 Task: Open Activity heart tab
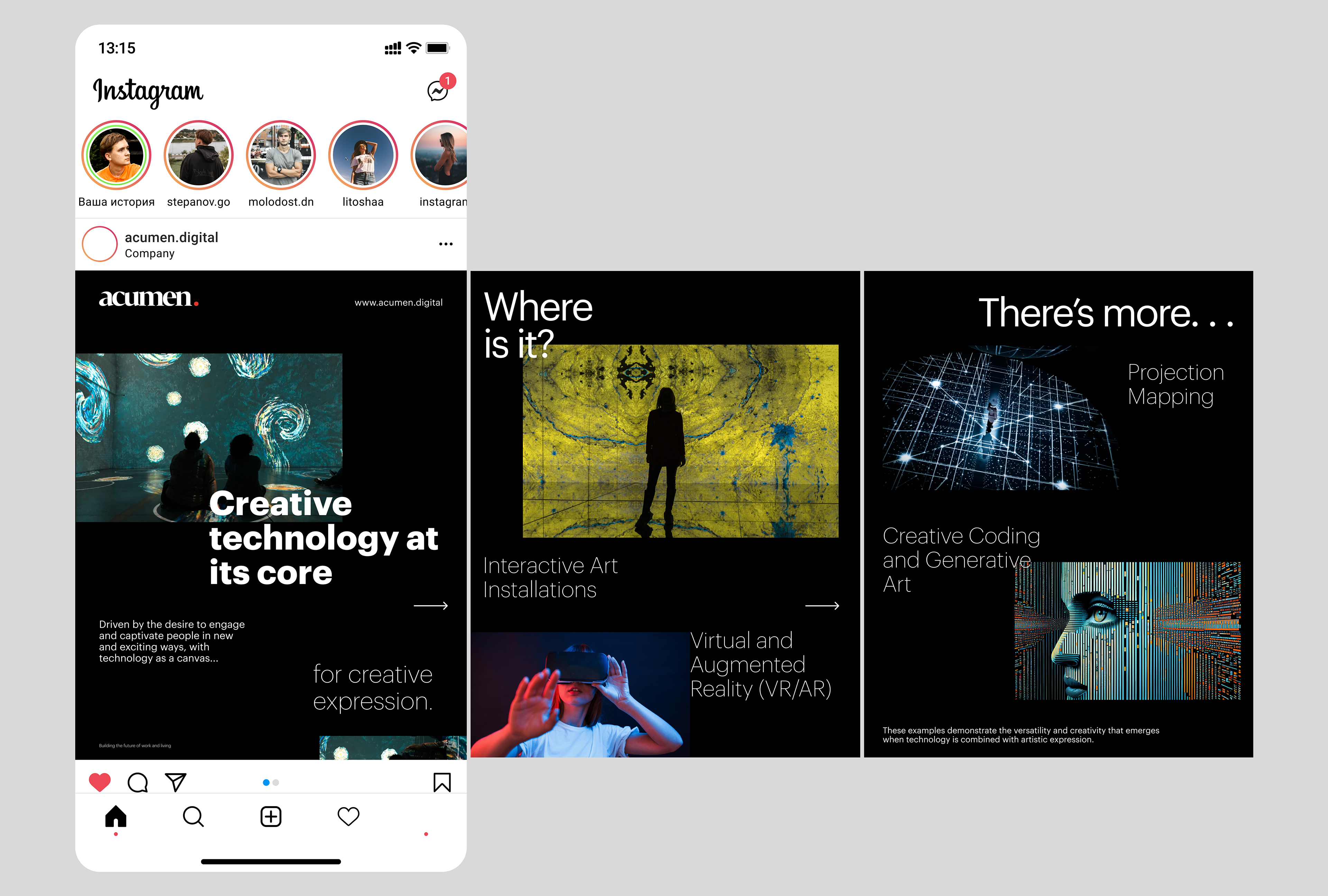pos(349,816)
